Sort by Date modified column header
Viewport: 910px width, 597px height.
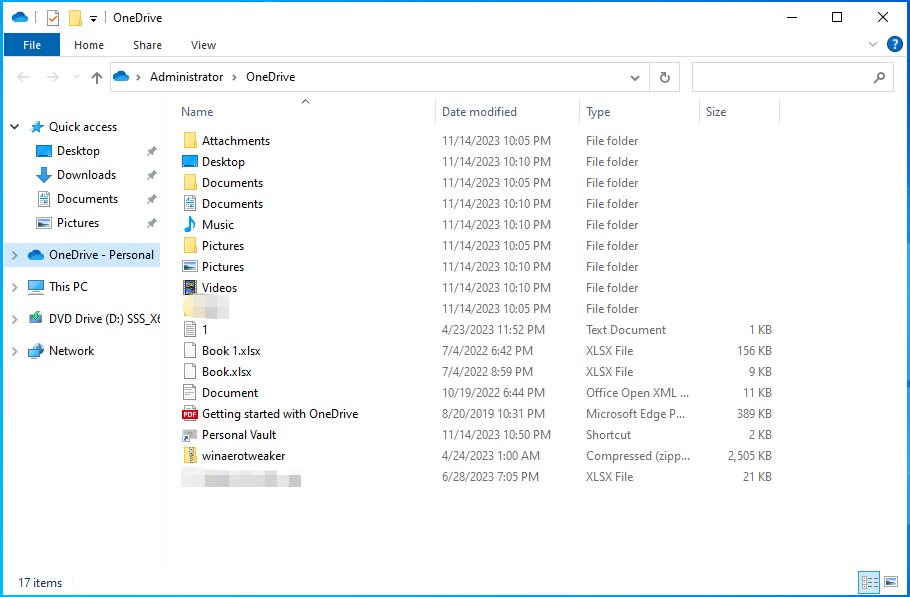(479, 111)
